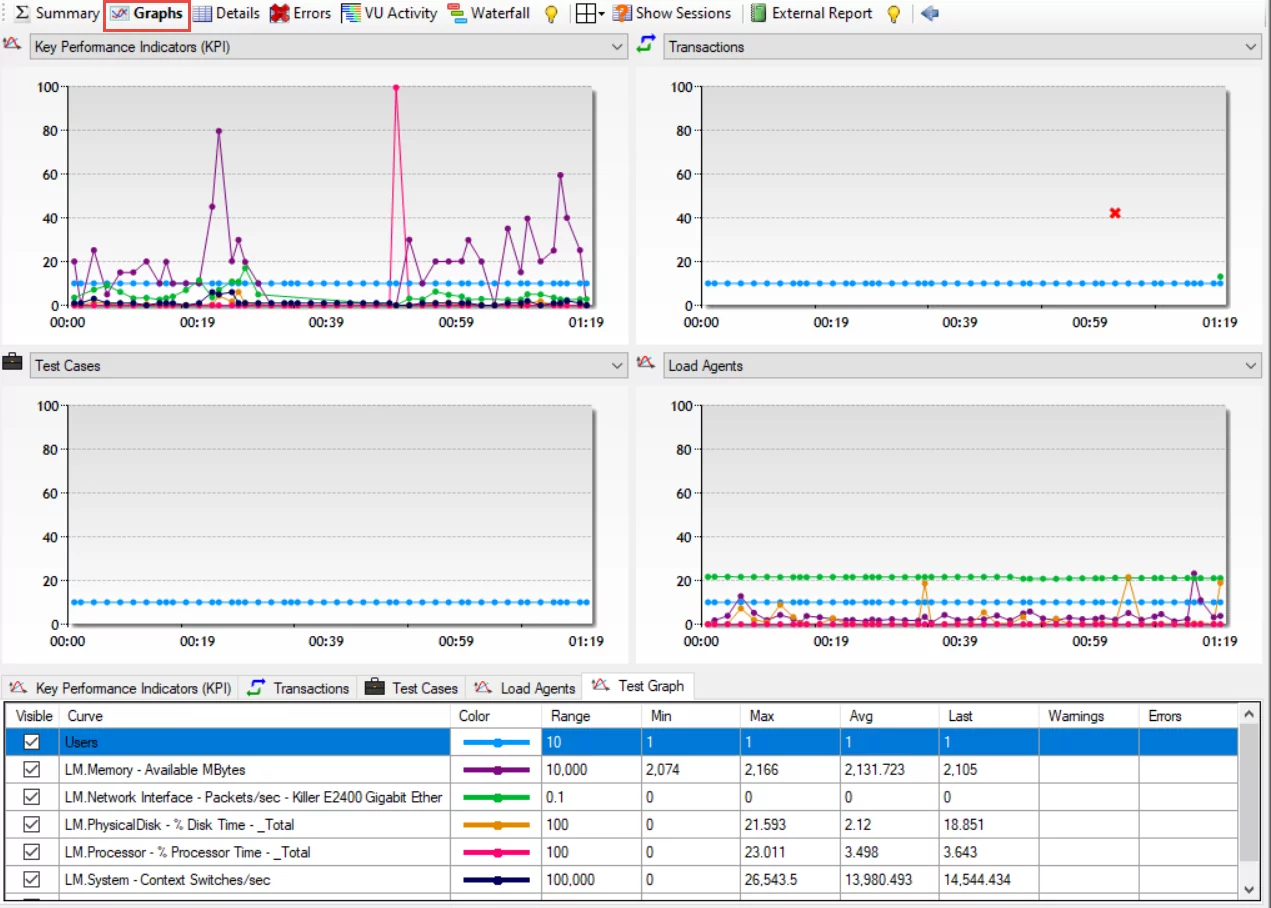Click the curve table scroll up arrow
This screenshot has width=1271, height=908.
[1248, 714]
